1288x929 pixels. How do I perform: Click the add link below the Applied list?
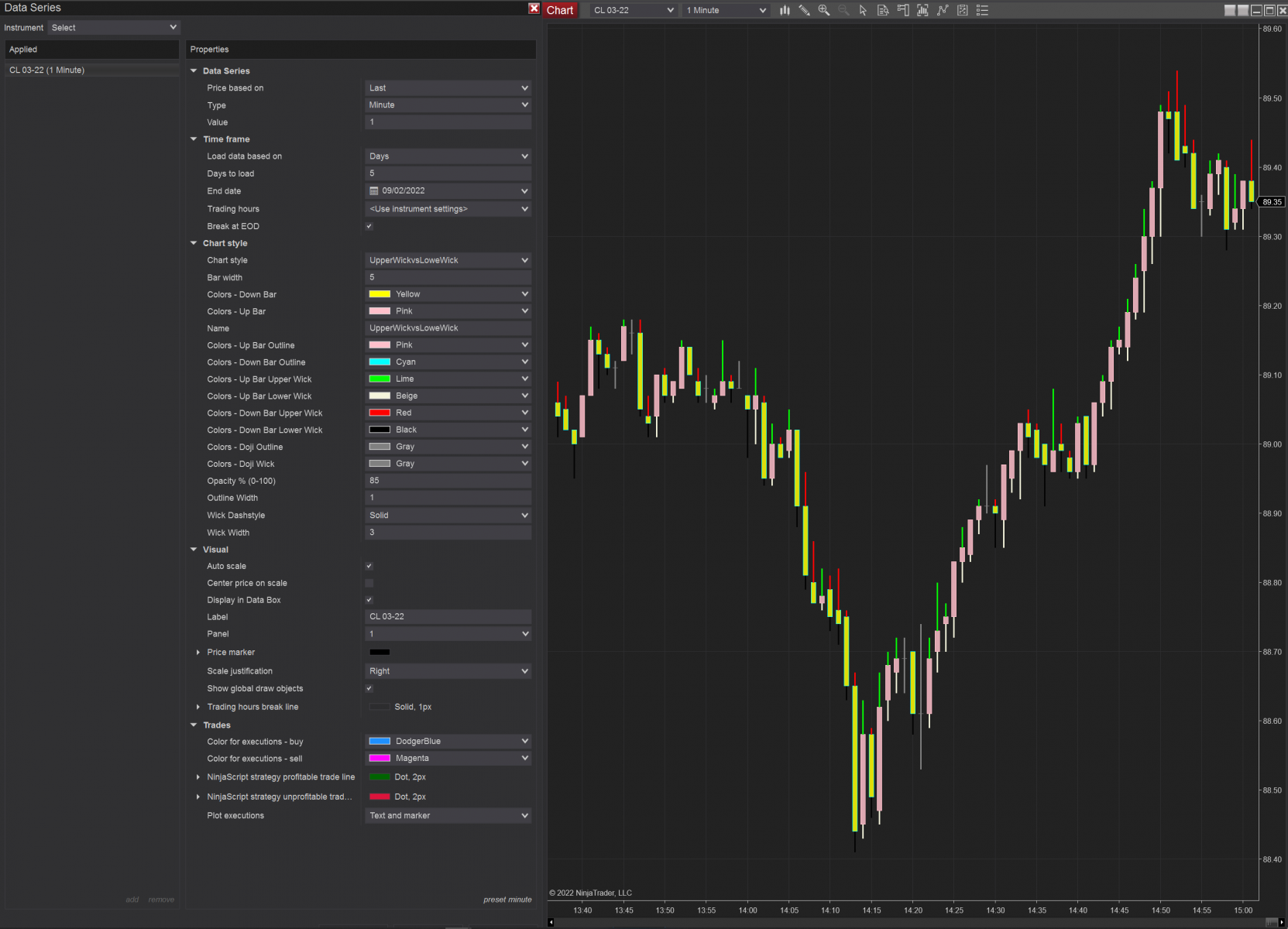pos(132,900)
